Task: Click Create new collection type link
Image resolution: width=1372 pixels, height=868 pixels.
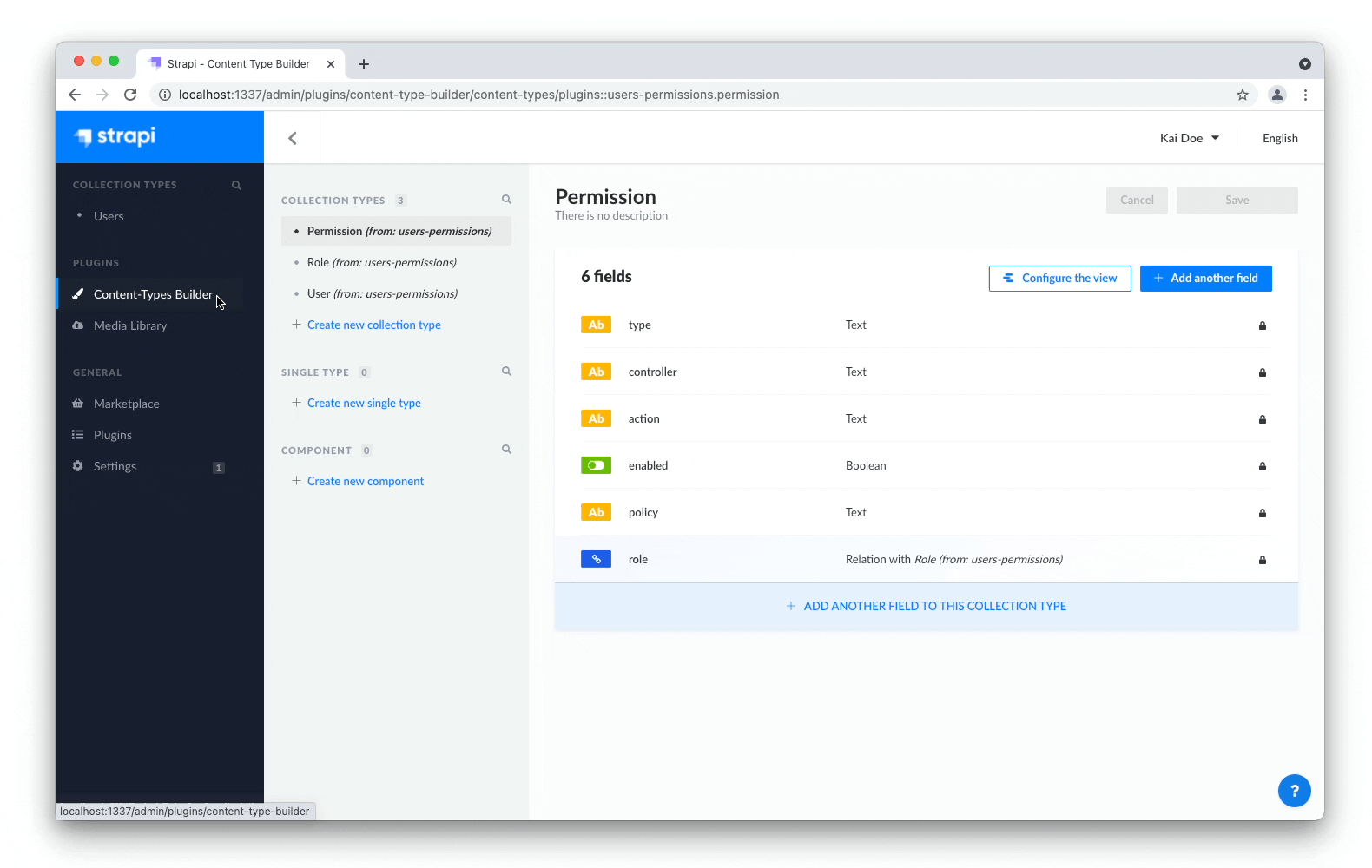Action: pyautogui.click(x=373, y=325)
